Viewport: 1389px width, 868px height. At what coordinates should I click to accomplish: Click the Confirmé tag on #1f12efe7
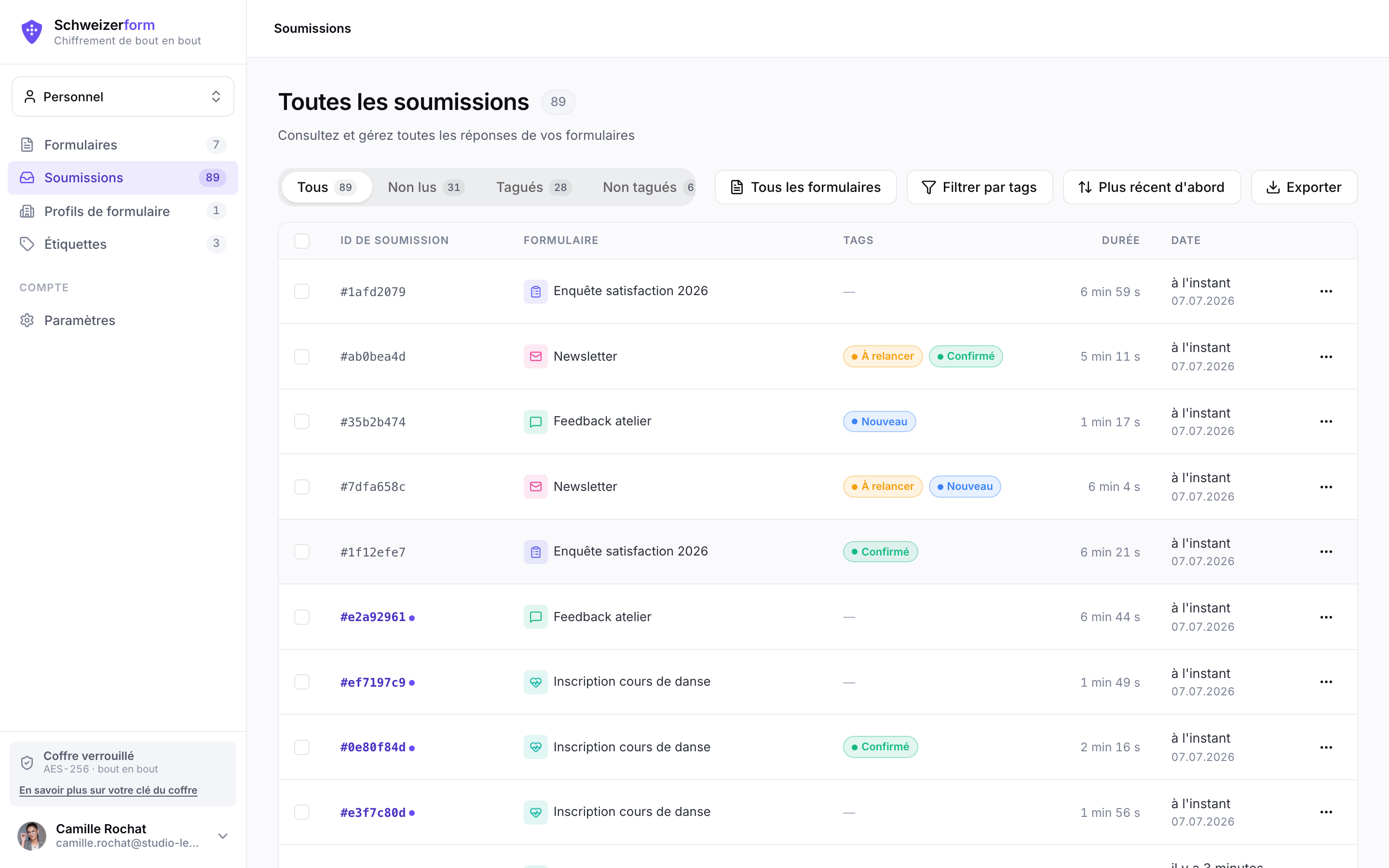881,552
